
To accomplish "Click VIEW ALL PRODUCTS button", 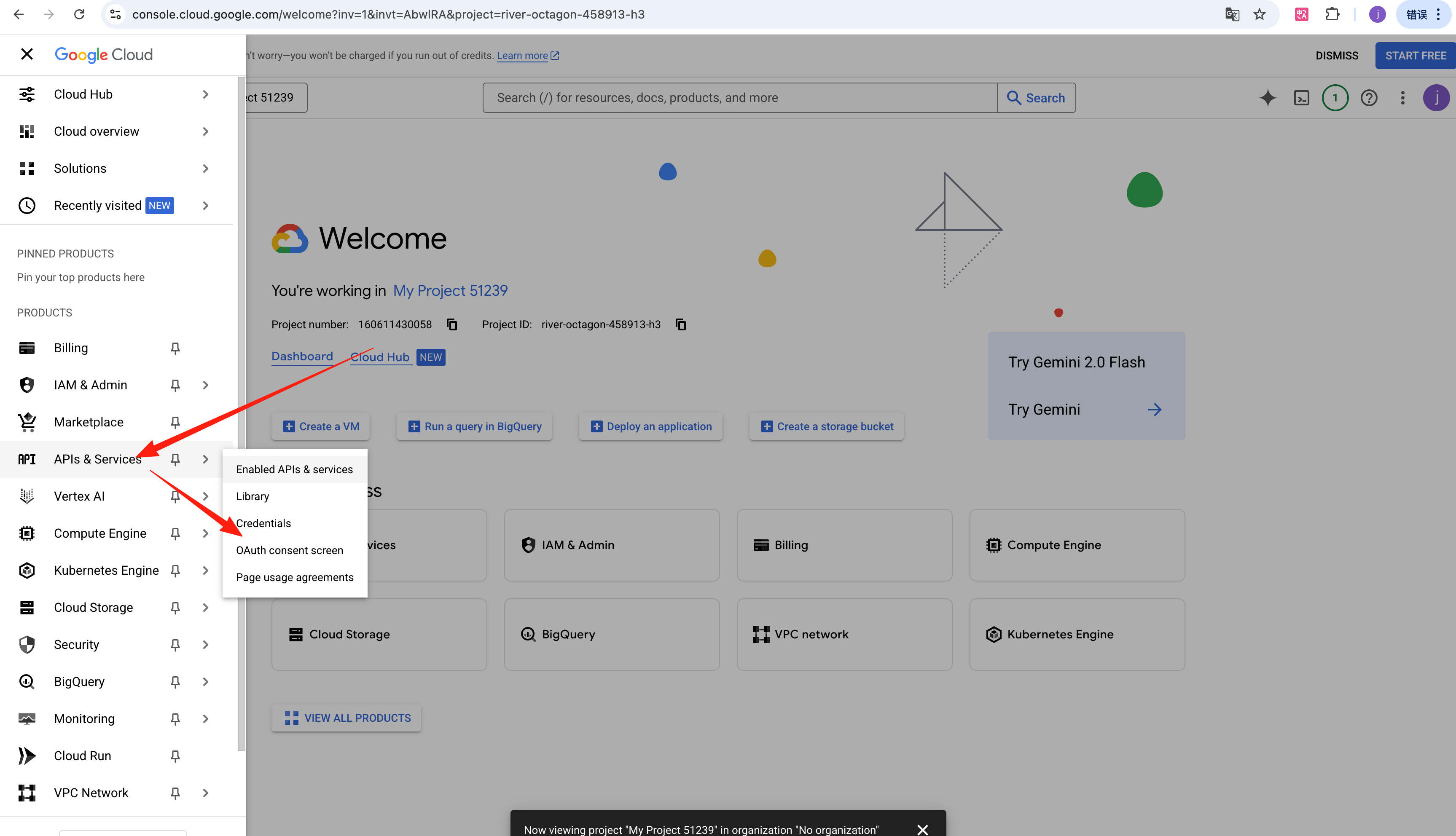I will [x=347, y=718].
